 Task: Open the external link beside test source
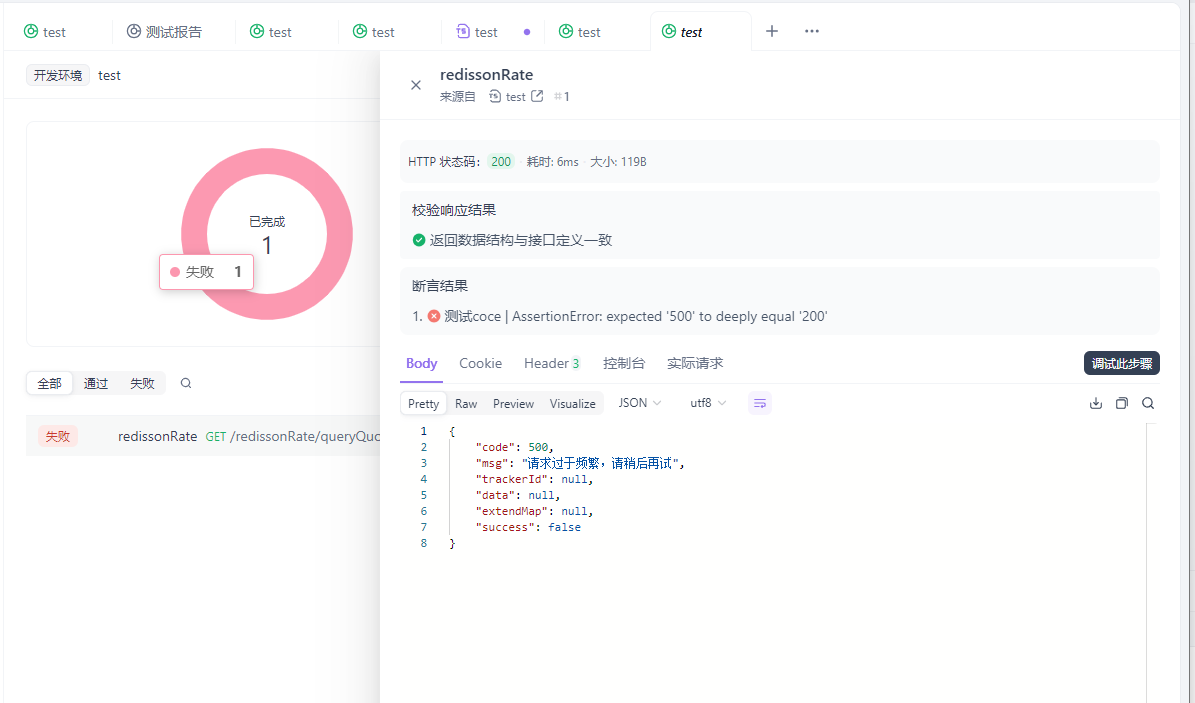tap(537, 96)
